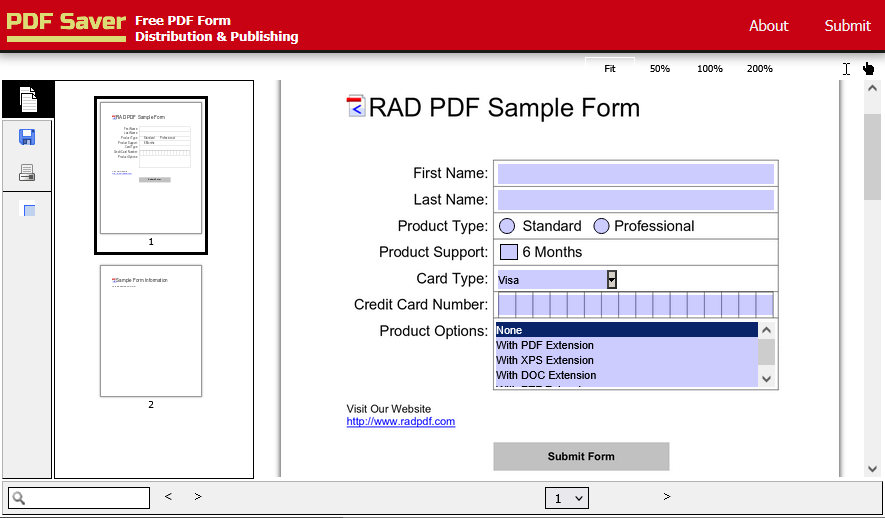The height and width of the screenshot is (518, 885).
Task: Click document scrollbar up arrow
Action: (x=872, y=88)
